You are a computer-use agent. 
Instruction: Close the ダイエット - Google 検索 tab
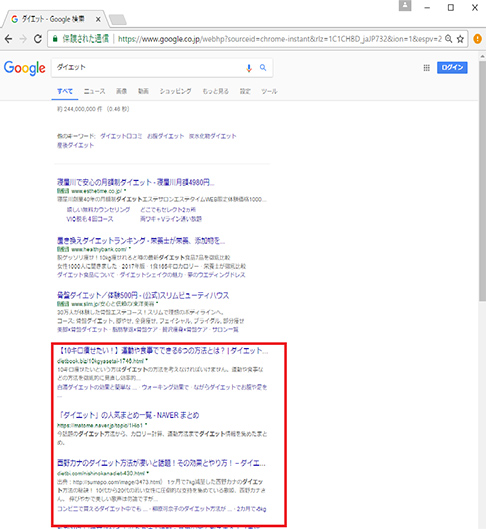pos(98,20)
